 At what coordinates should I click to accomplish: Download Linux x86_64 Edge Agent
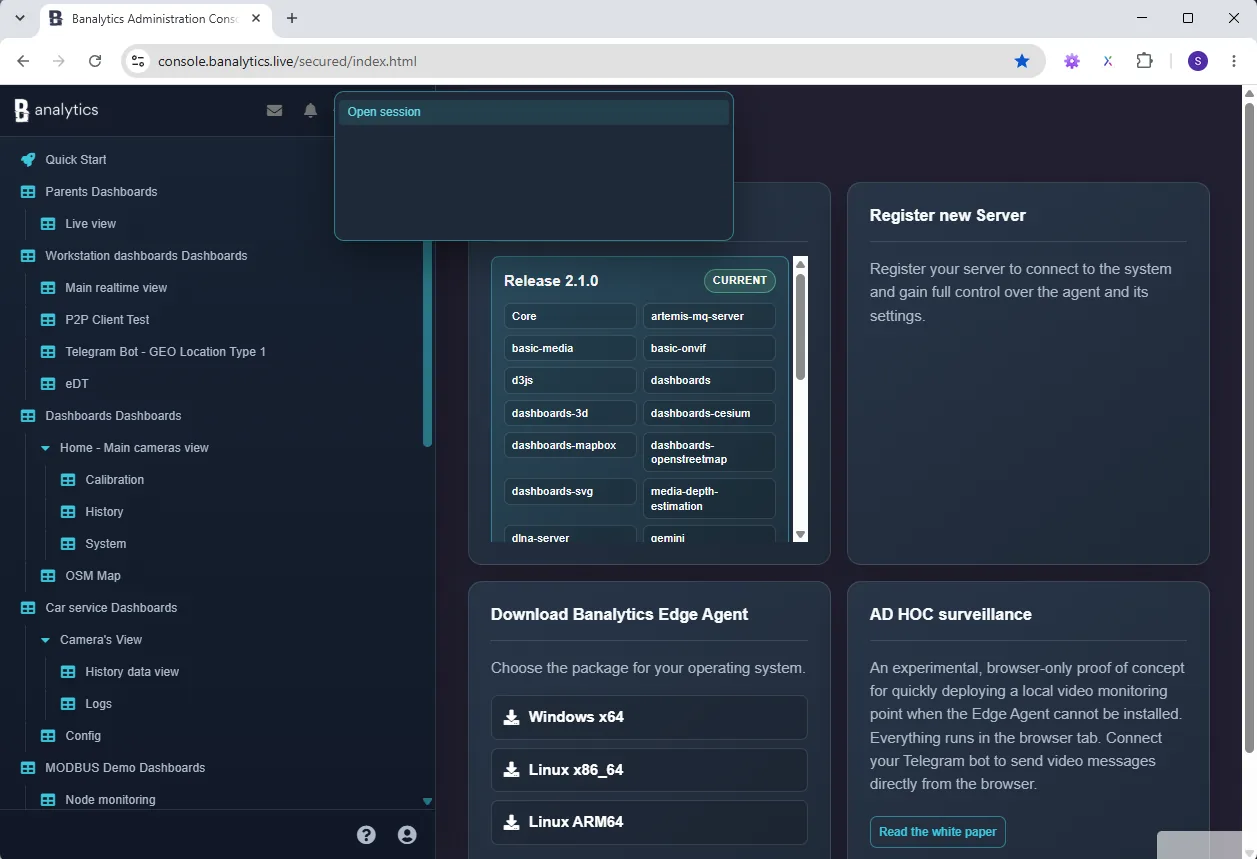coord(649,770)
